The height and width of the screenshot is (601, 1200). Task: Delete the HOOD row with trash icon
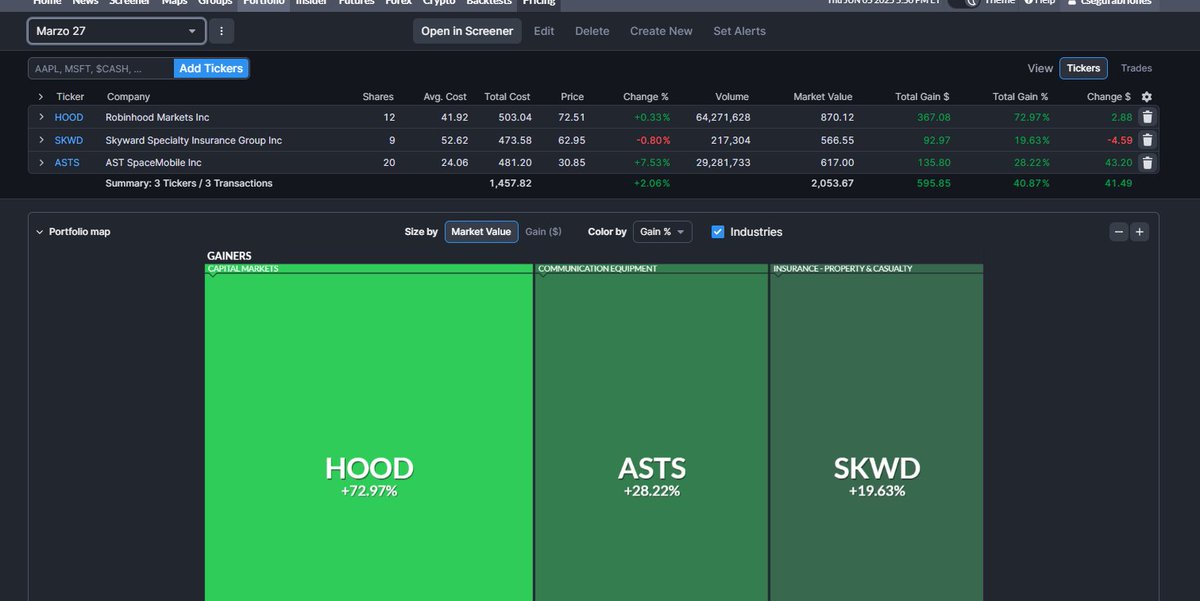pyautogui.click(x=1147, y=117)
